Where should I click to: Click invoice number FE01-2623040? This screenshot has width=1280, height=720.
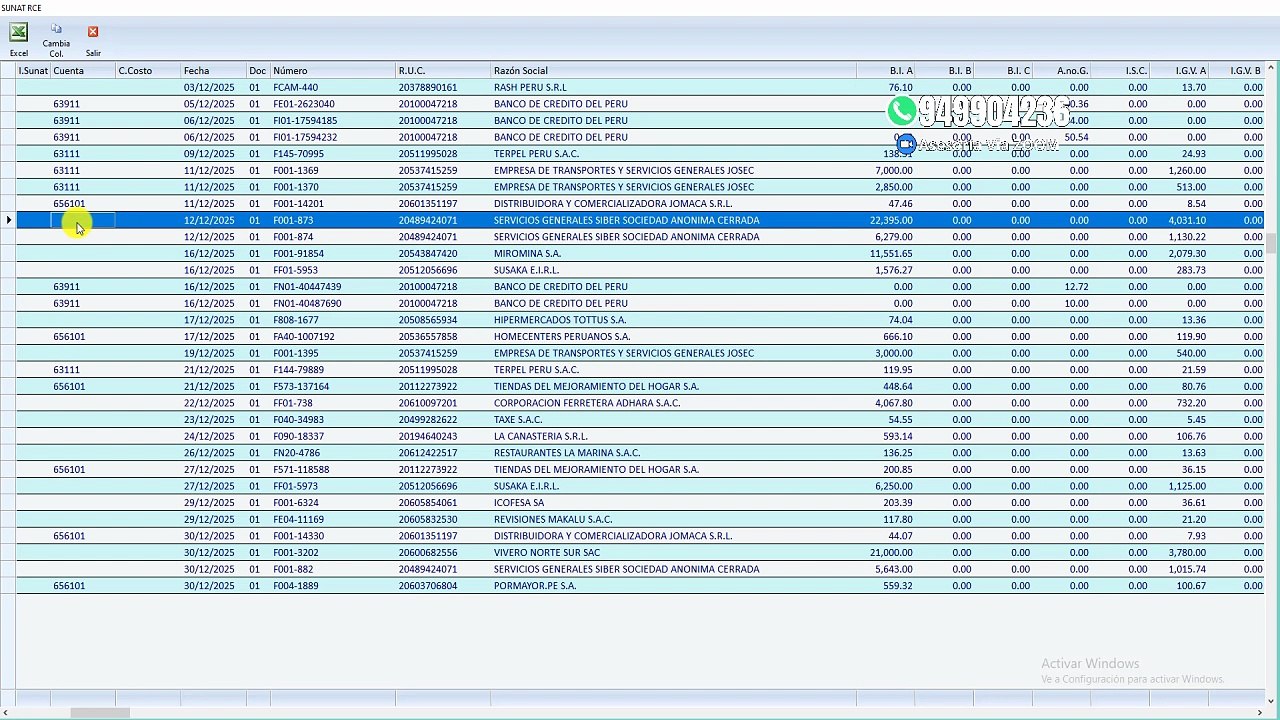[x=304, y=104]
